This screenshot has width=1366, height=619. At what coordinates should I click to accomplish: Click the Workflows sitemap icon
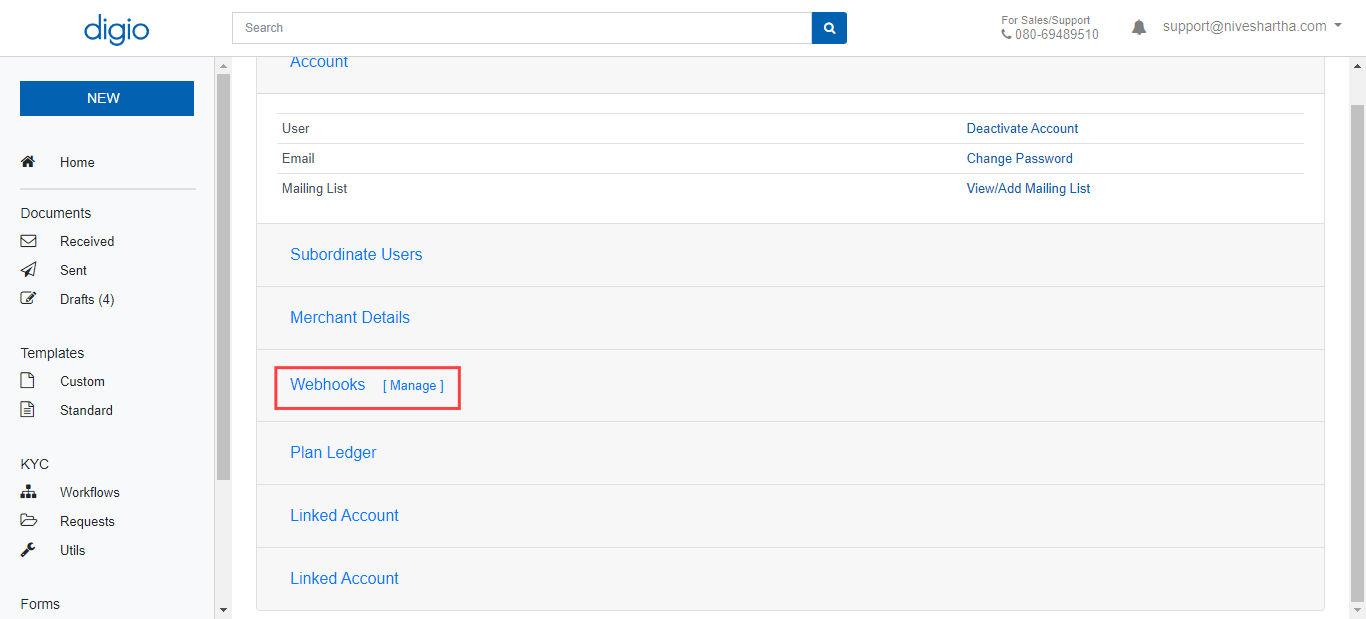point(28,492)
